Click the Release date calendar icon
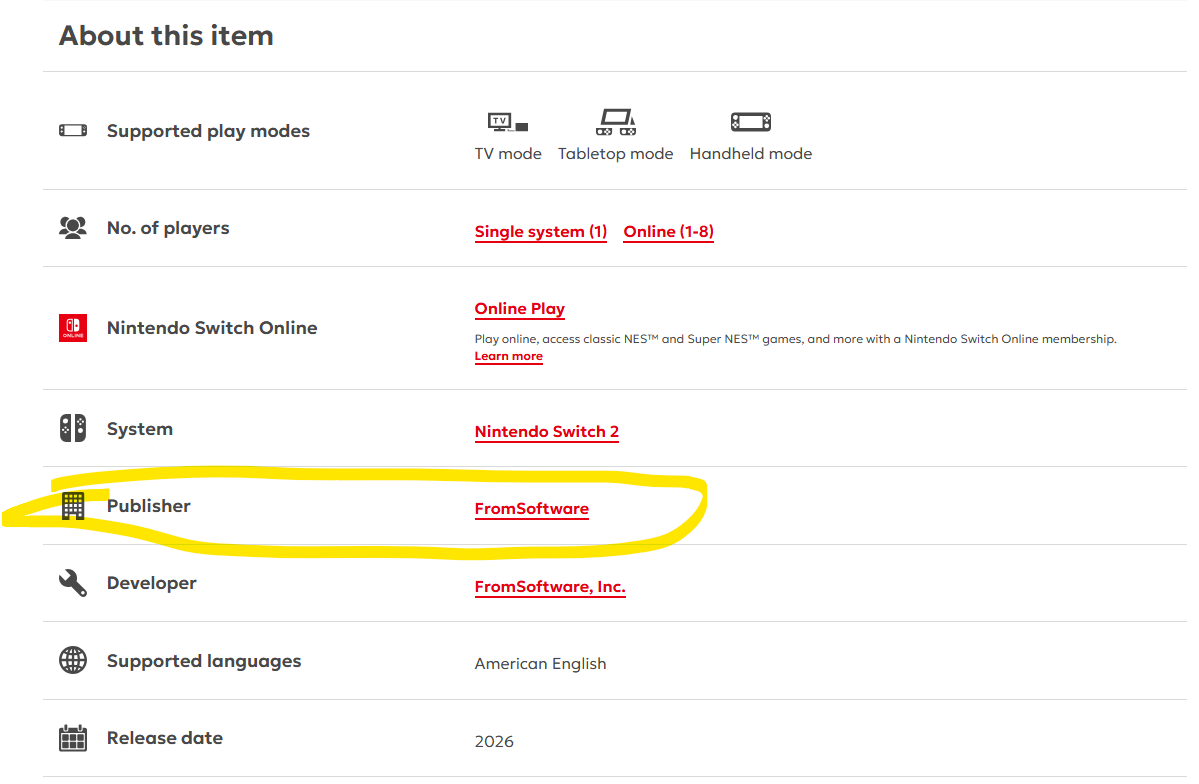The image size is (1199, 784). [73, 738]
